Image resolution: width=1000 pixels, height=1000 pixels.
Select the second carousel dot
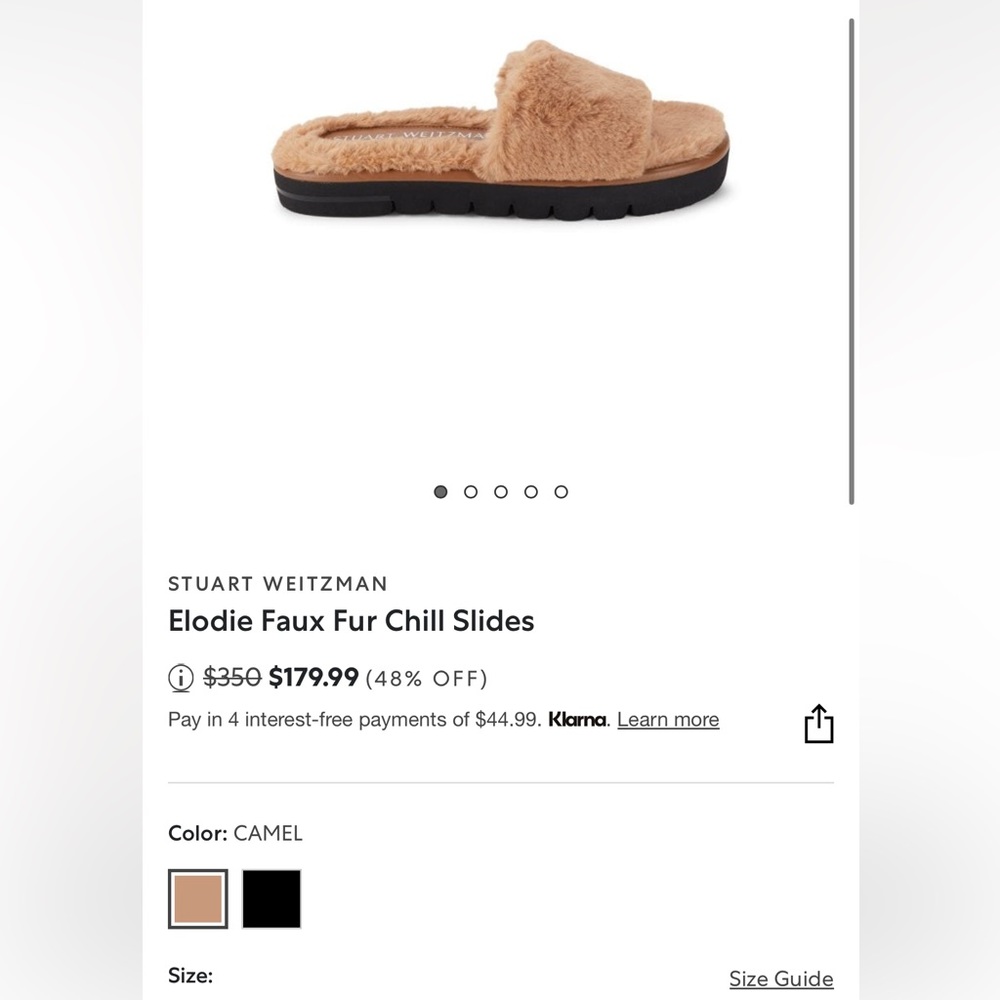point(470,492)
